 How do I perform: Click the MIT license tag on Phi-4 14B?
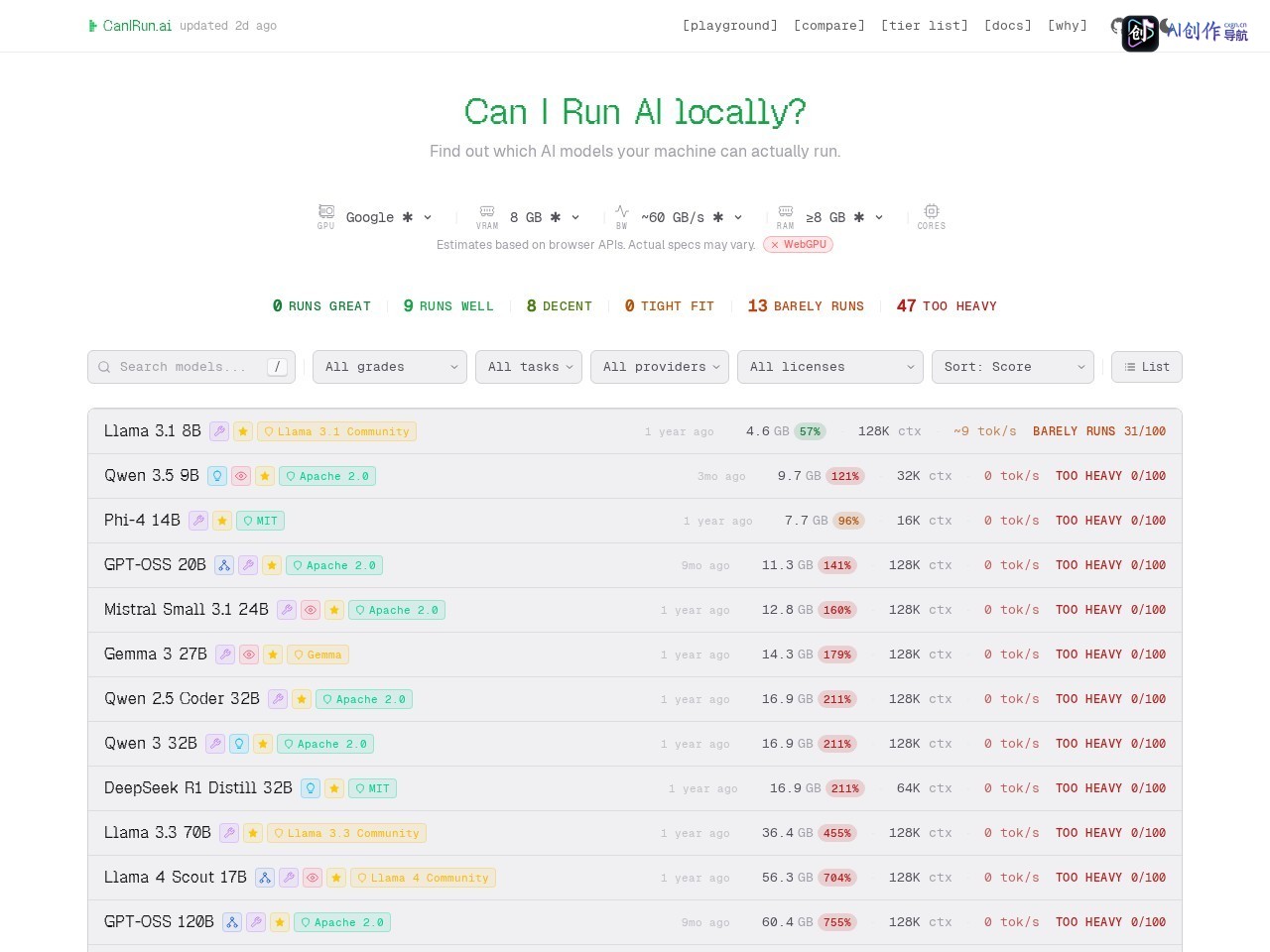[x=261, y=521]
